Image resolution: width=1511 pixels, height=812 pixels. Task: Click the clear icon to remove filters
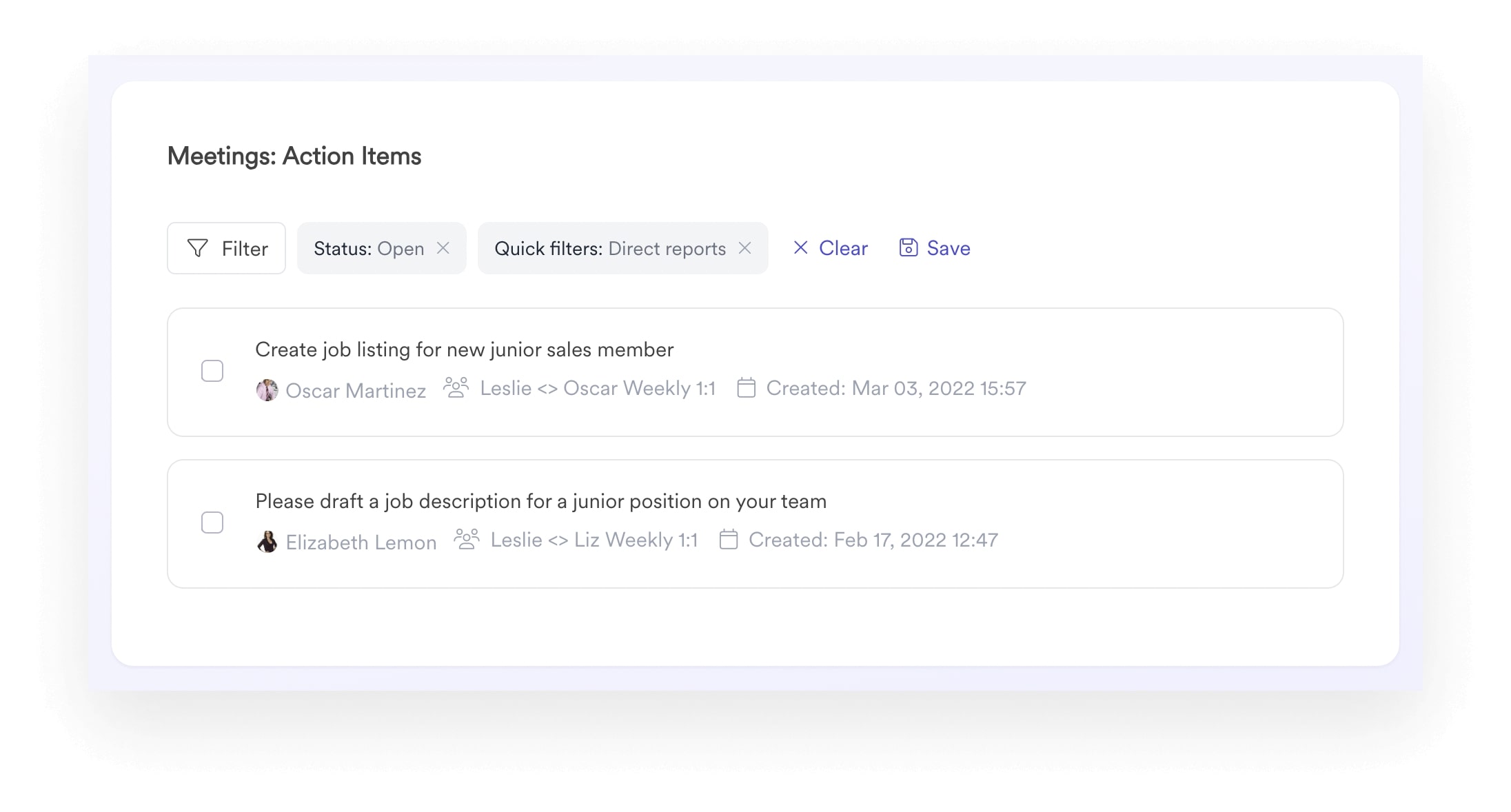800,248
